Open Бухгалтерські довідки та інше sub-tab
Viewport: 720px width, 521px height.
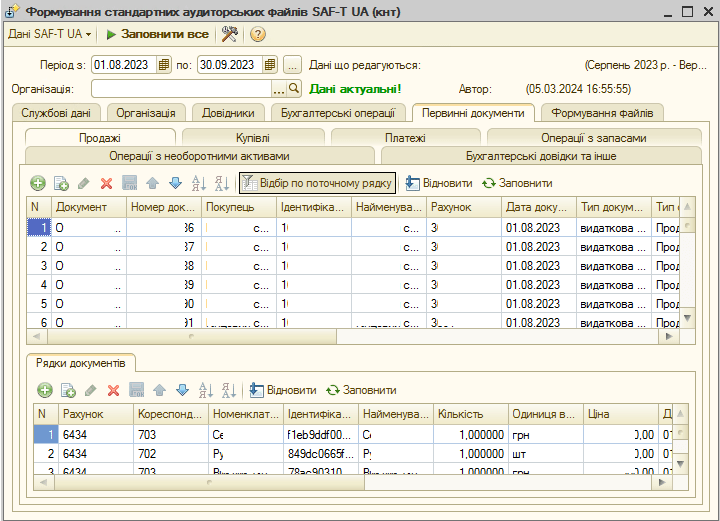(541, 156)
